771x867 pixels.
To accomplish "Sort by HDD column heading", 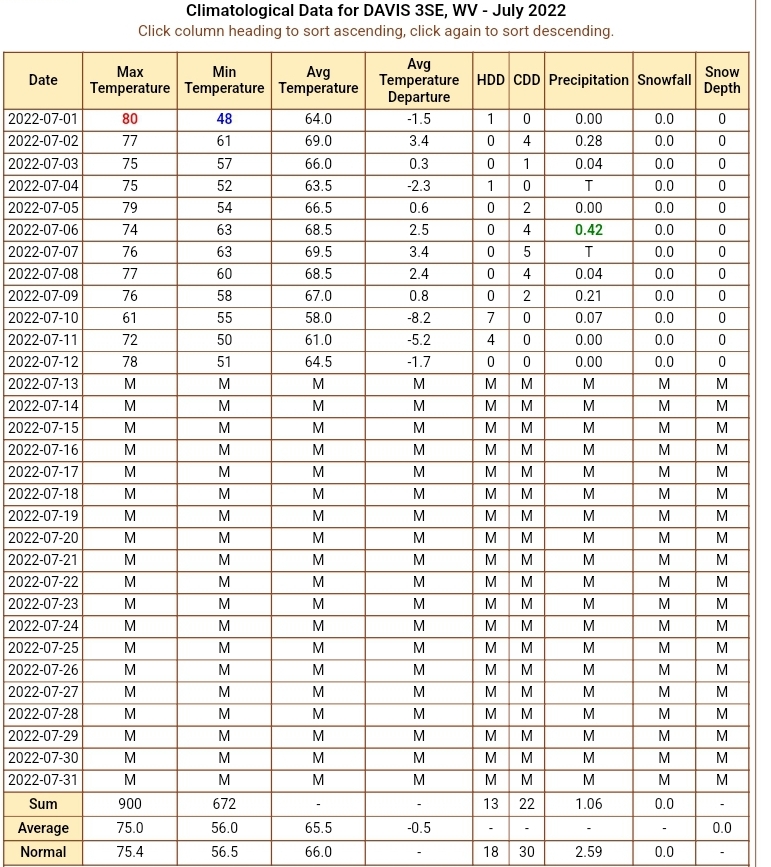I will [491, 80].
